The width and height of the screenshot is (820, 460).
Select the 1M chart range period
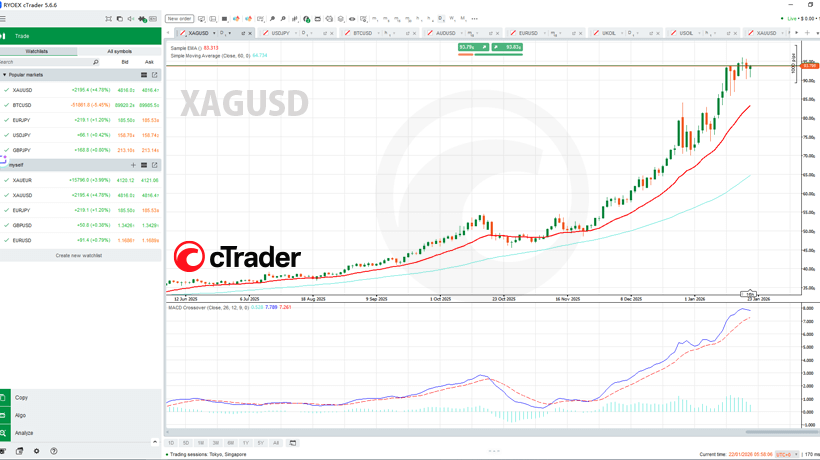[201, 442]
